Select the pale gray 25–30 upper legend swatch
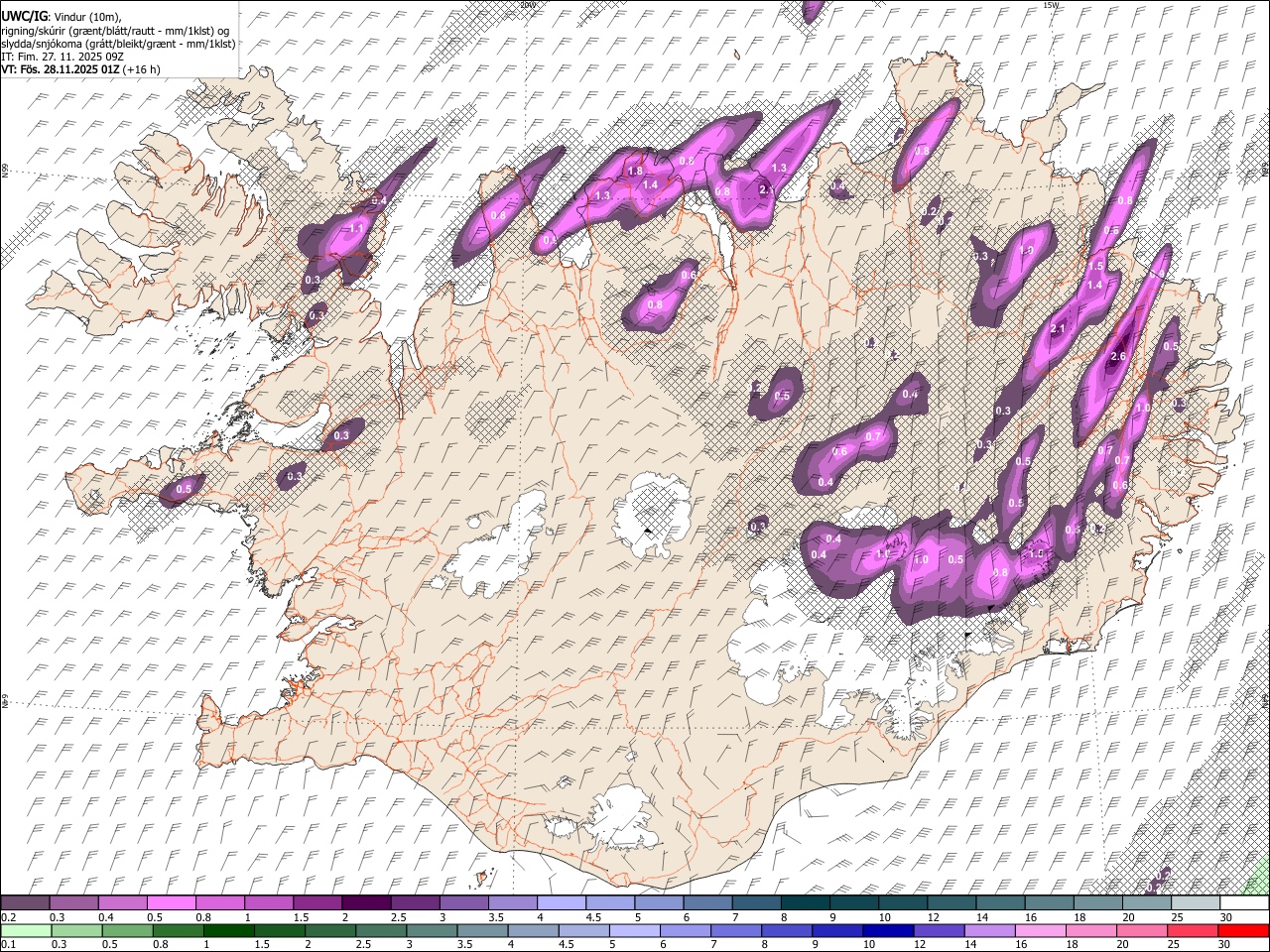 click(1196, 902)
